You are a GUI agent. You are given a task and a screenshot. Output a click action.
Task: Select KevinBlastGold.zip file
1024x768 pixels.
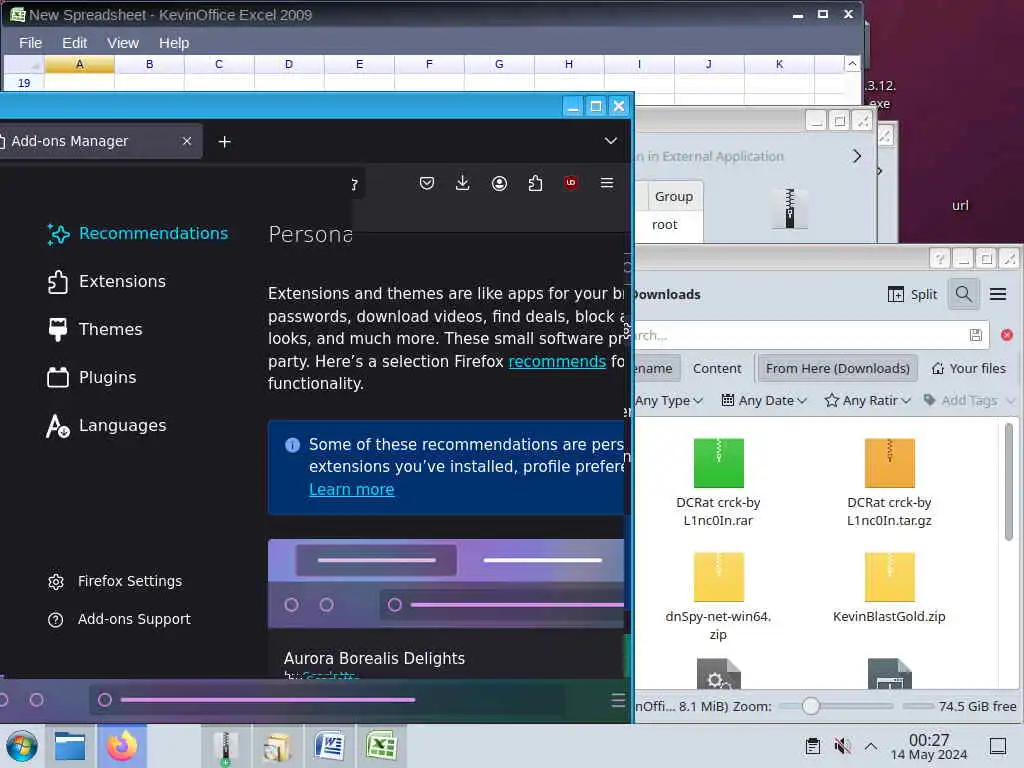889,588
